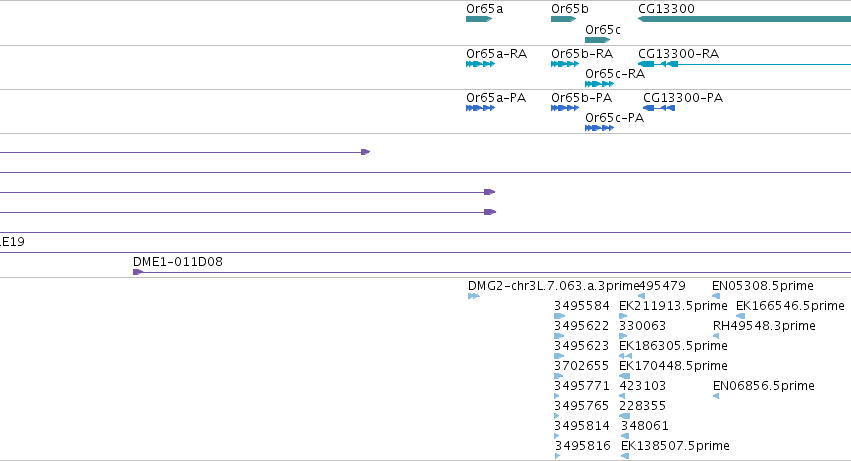The width and height of the screenshot is (851, 461).
Task: Click the CG13300-PA protein glyph
Action: [659, 108]
